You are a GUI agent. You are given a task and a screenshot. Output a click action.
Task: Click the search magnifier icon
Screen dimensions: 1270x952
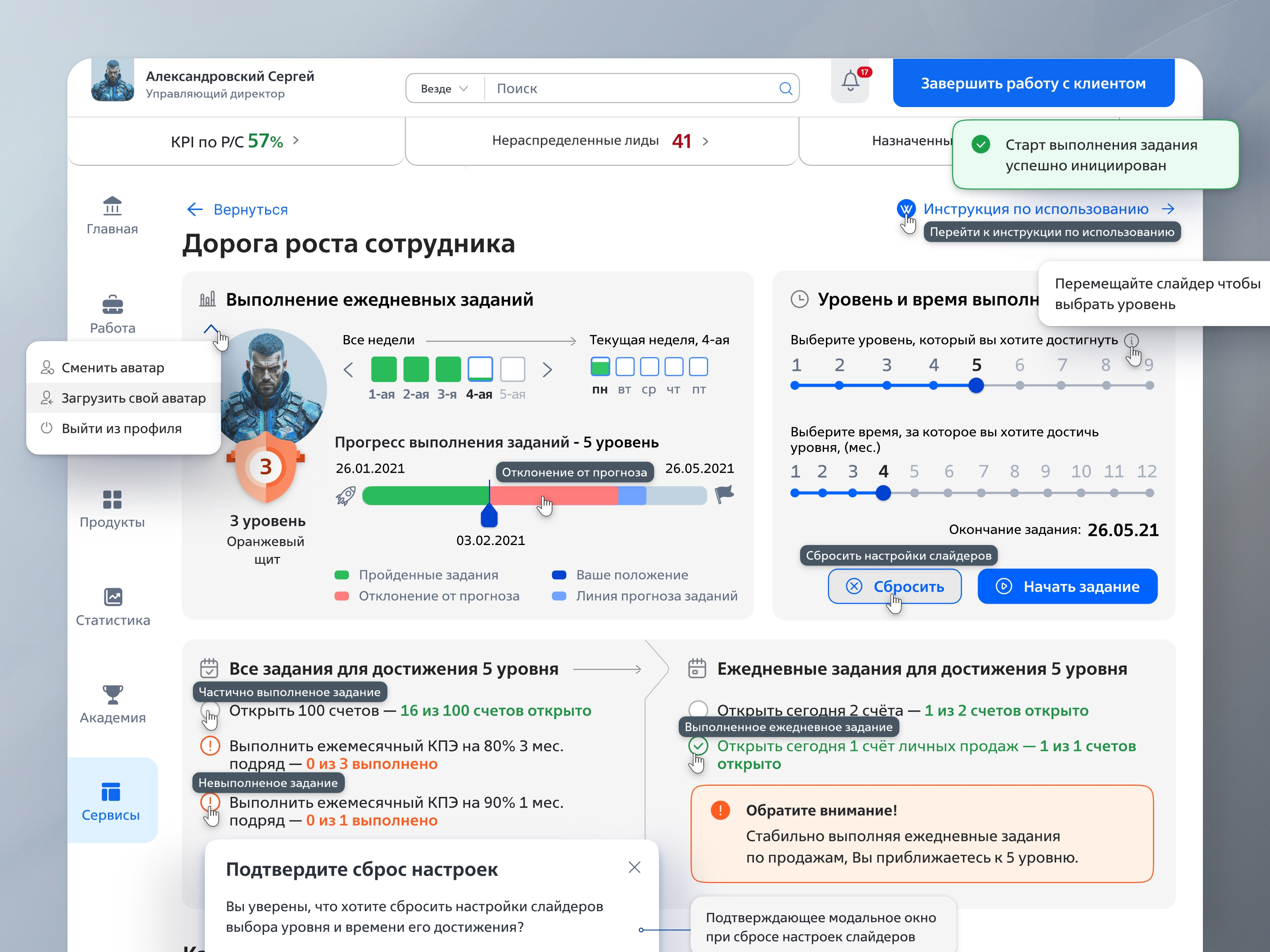(x=785, y=88)
